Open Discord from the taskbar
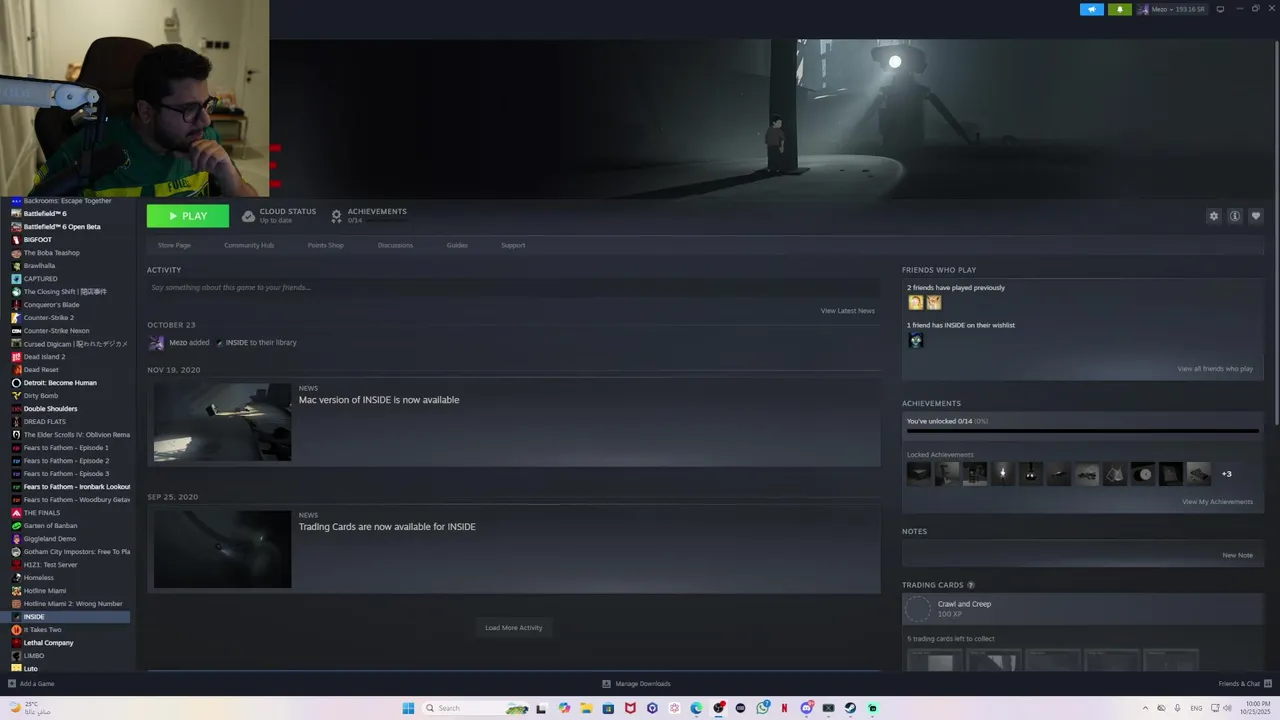The height and width of the screenshot is (720, 1280). click(x=806, y=708)
